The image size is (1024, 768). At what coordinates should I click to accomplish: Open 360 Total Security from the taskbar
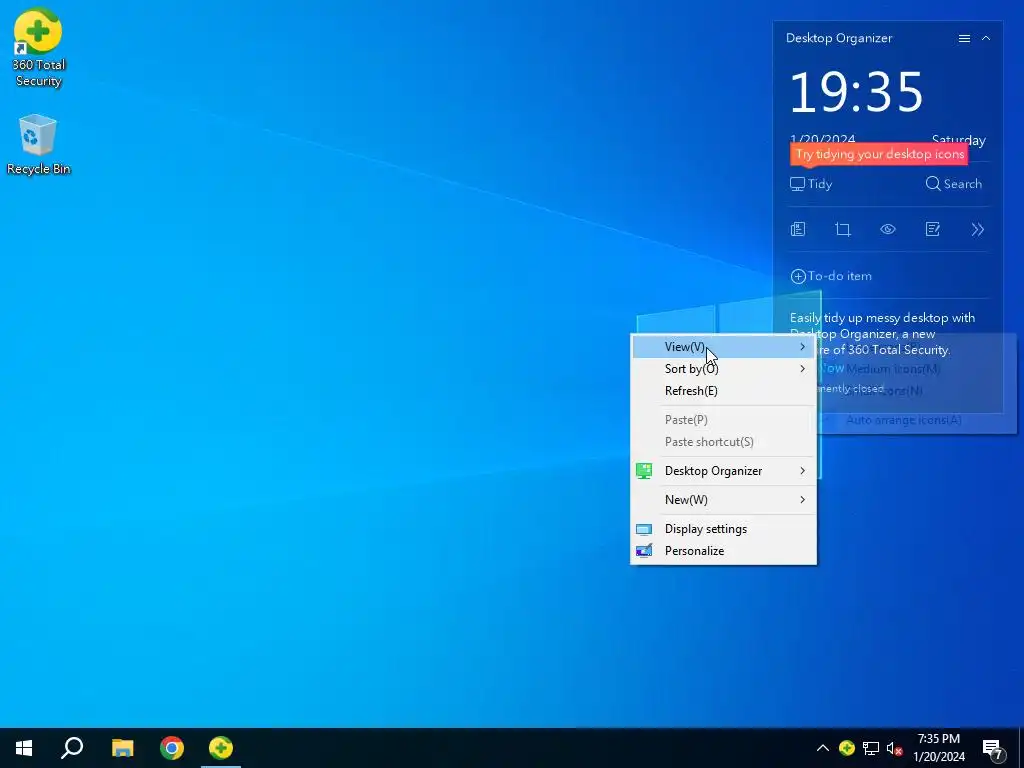tap(221, 748)
